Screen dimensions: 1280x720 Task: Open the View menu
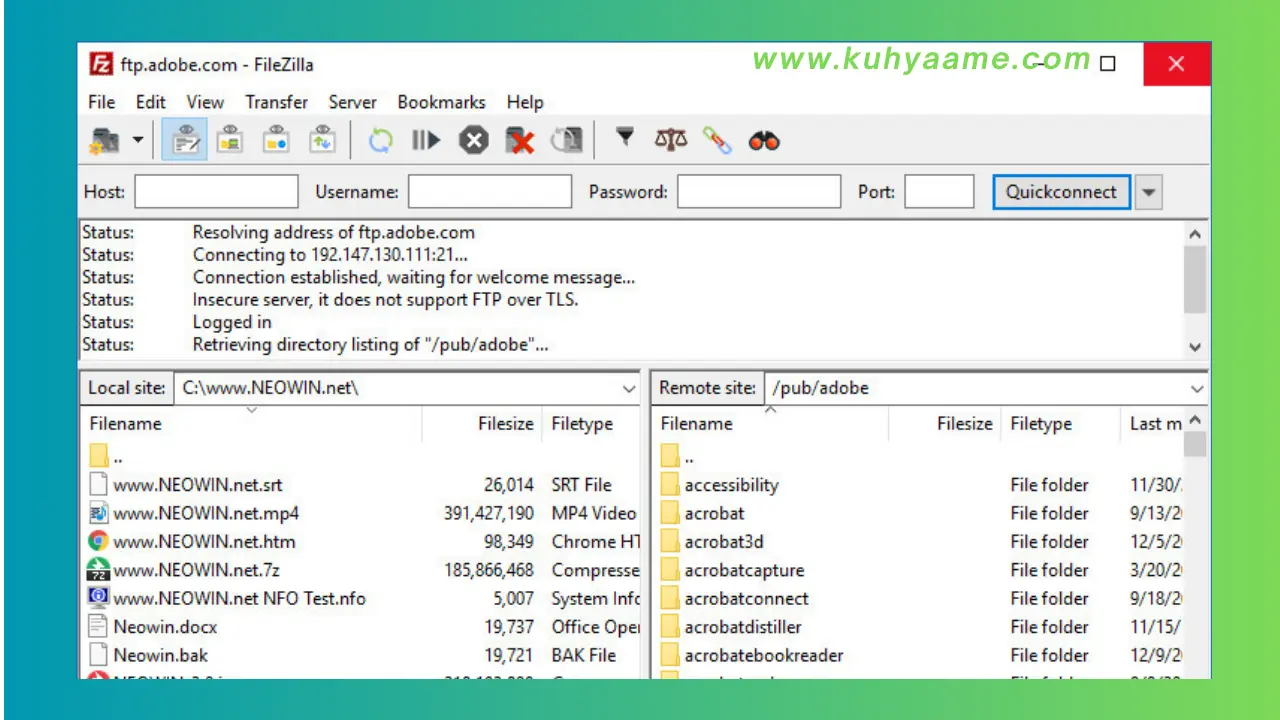coord(205,102)
